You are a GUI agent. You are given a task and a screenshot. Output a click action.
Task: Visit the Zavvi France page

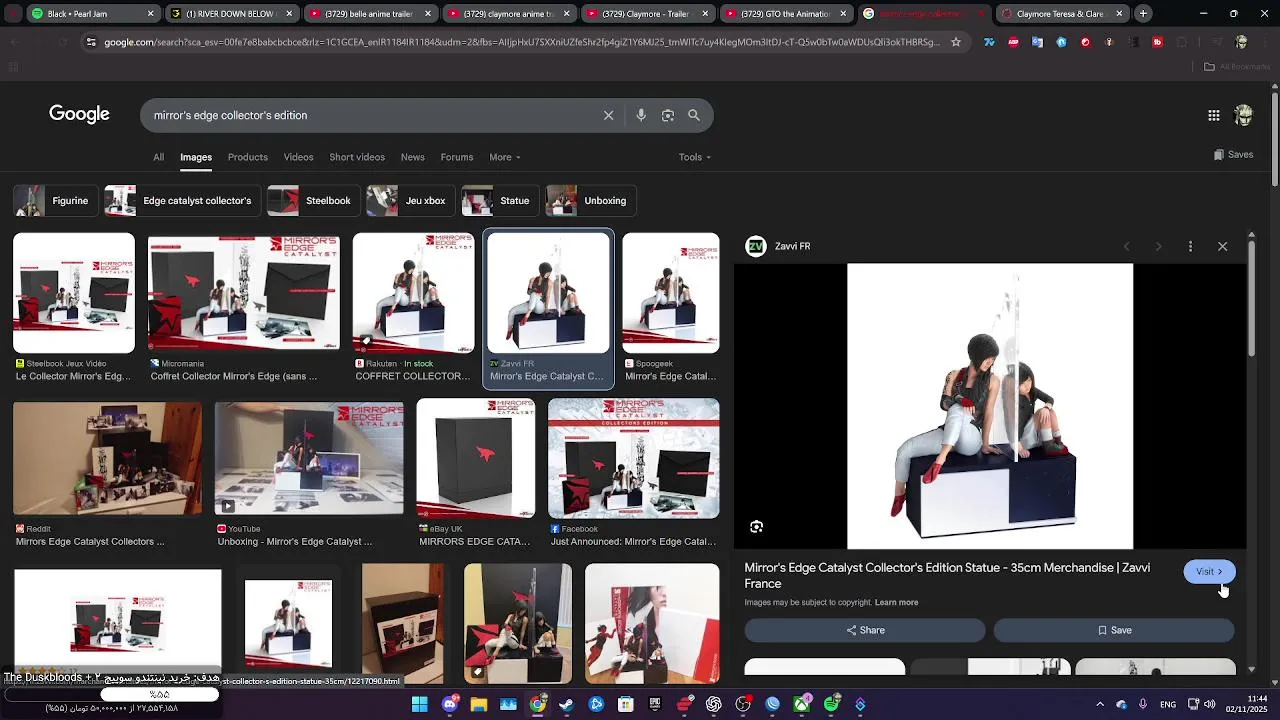pyautogui.click(x=1210, y=572)
